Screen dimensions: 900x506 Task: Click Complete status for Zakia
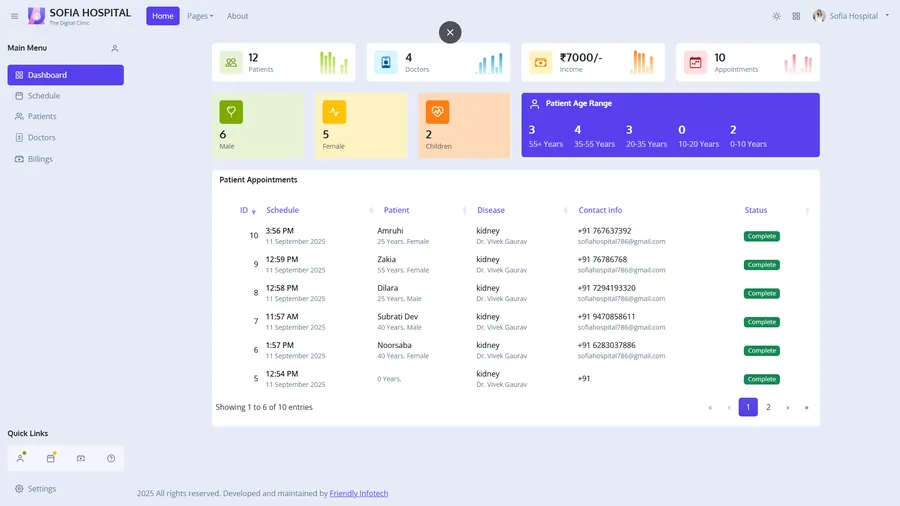(762, 265)
